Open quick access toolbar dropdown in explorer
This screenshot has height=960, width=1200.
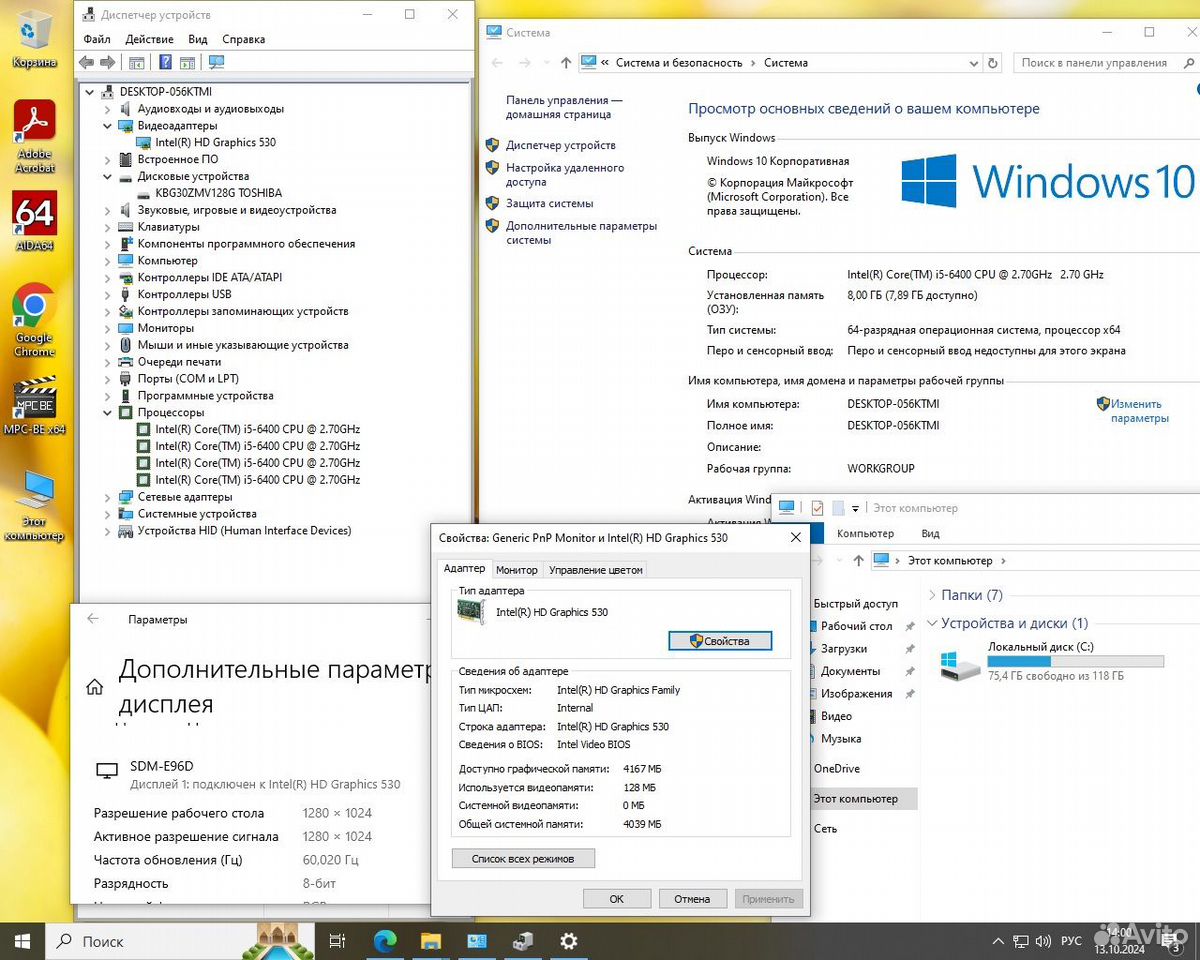click(857, 508)
